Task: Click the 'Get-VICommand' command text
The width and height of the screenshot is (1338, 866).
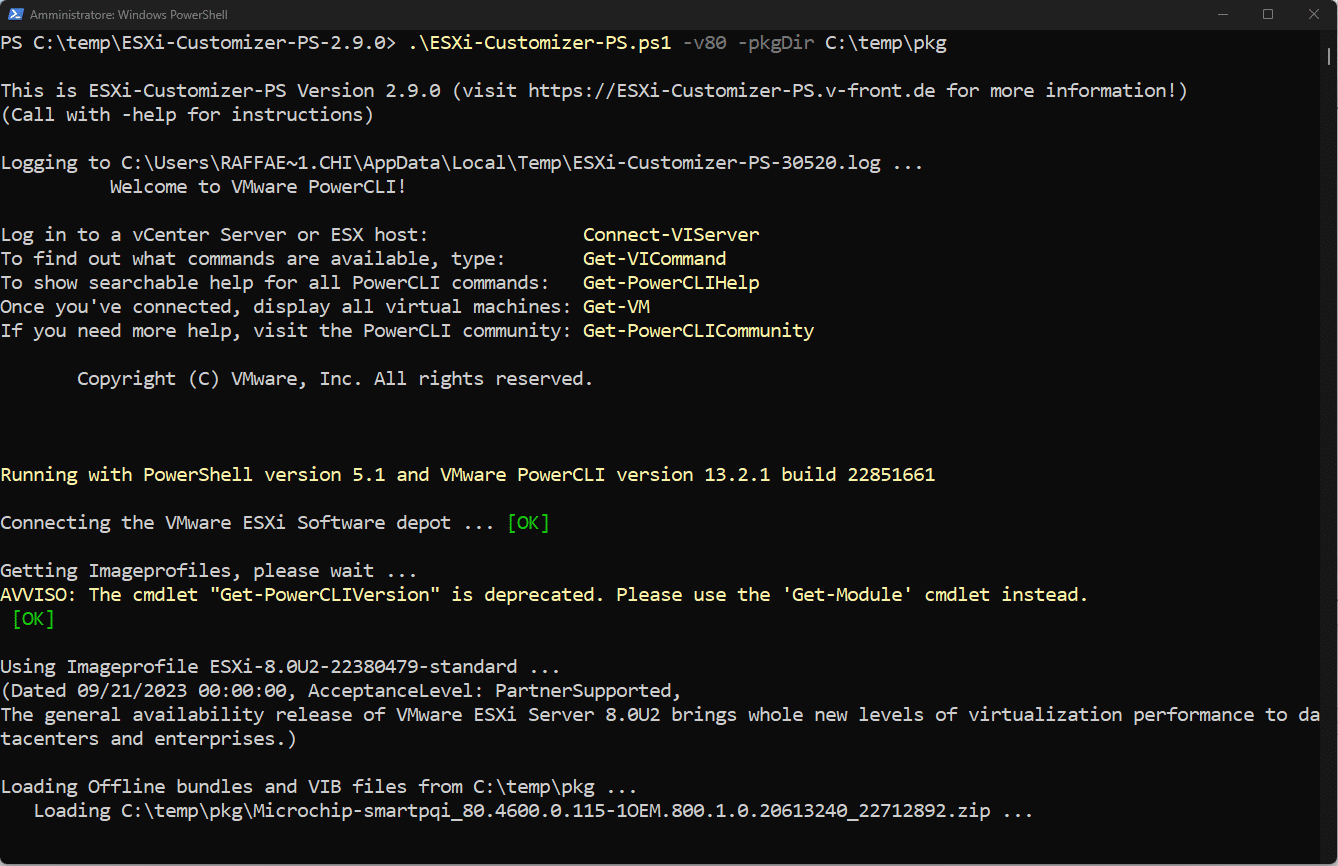Action: 655,259
